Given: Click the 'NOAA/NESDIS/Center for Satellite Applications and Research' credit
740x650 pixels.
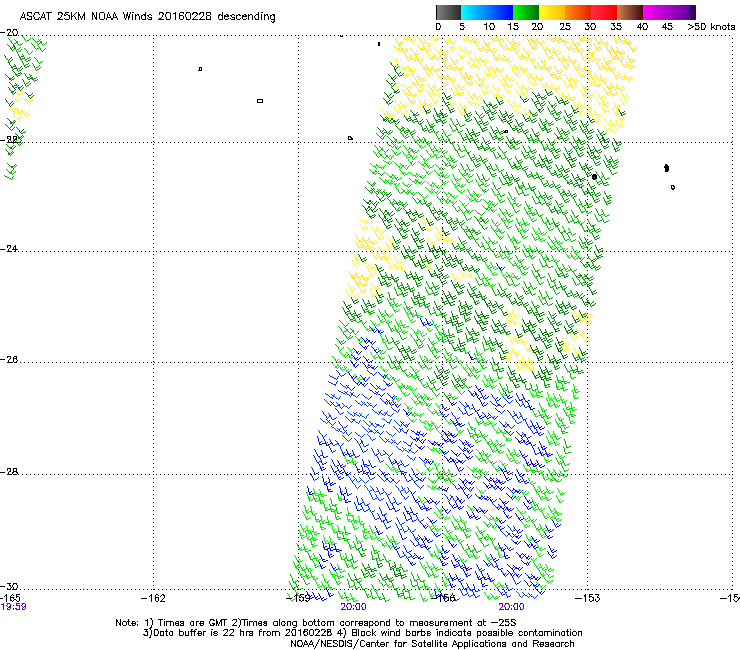Looking at the screenshot, I should click(x=432, y=643).
